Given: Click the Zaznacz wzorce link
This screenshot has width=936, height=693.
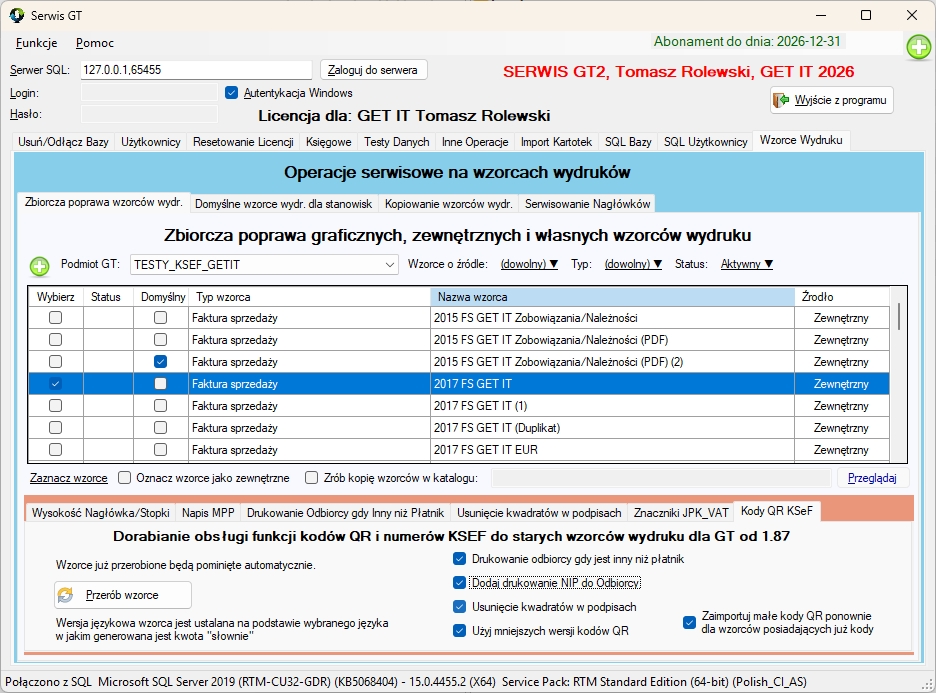Looking at the screenshot, I should coord(68,478).
